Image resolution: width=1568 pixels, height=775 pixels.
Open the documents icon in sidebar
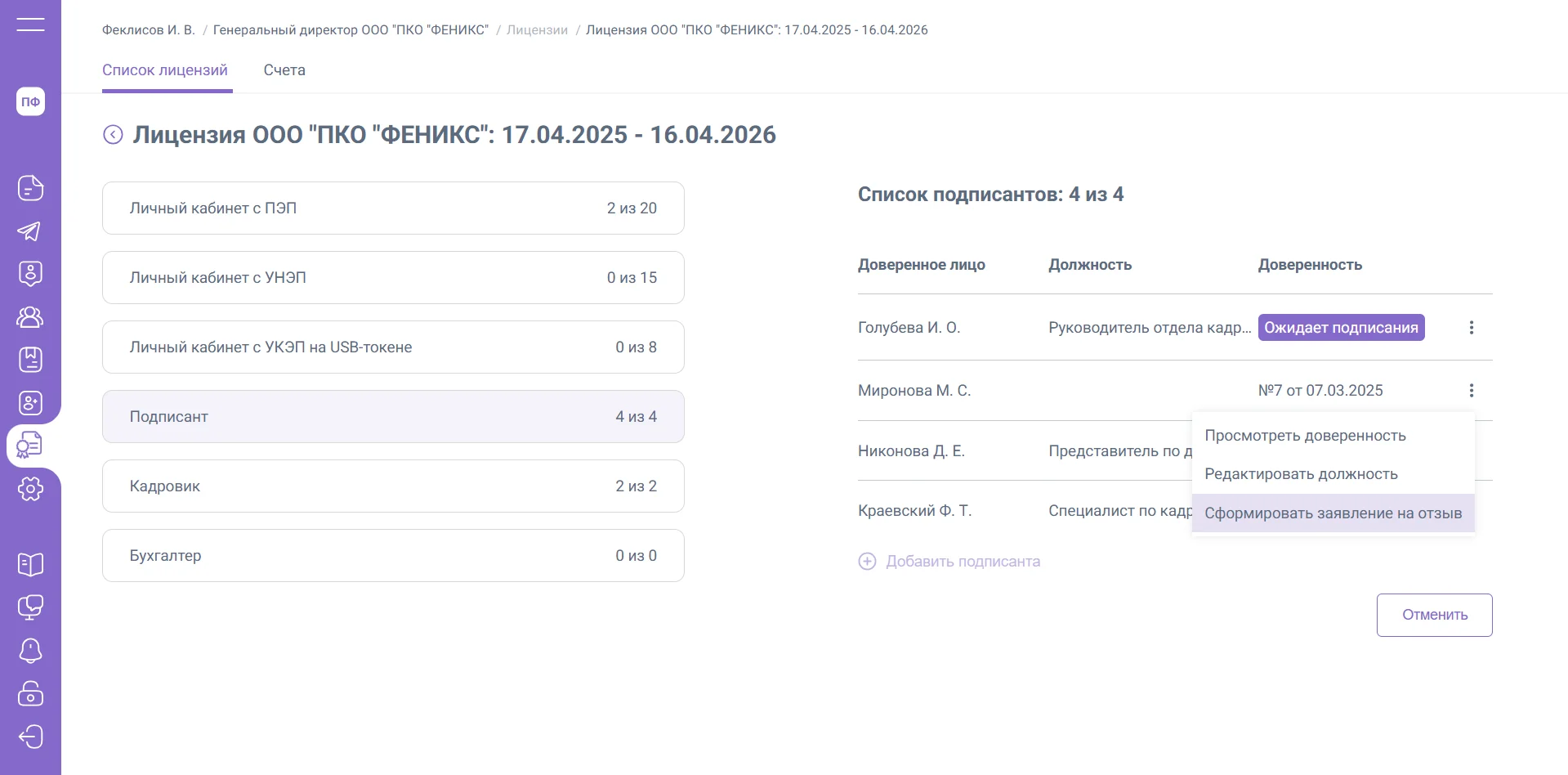pos(30,188)
